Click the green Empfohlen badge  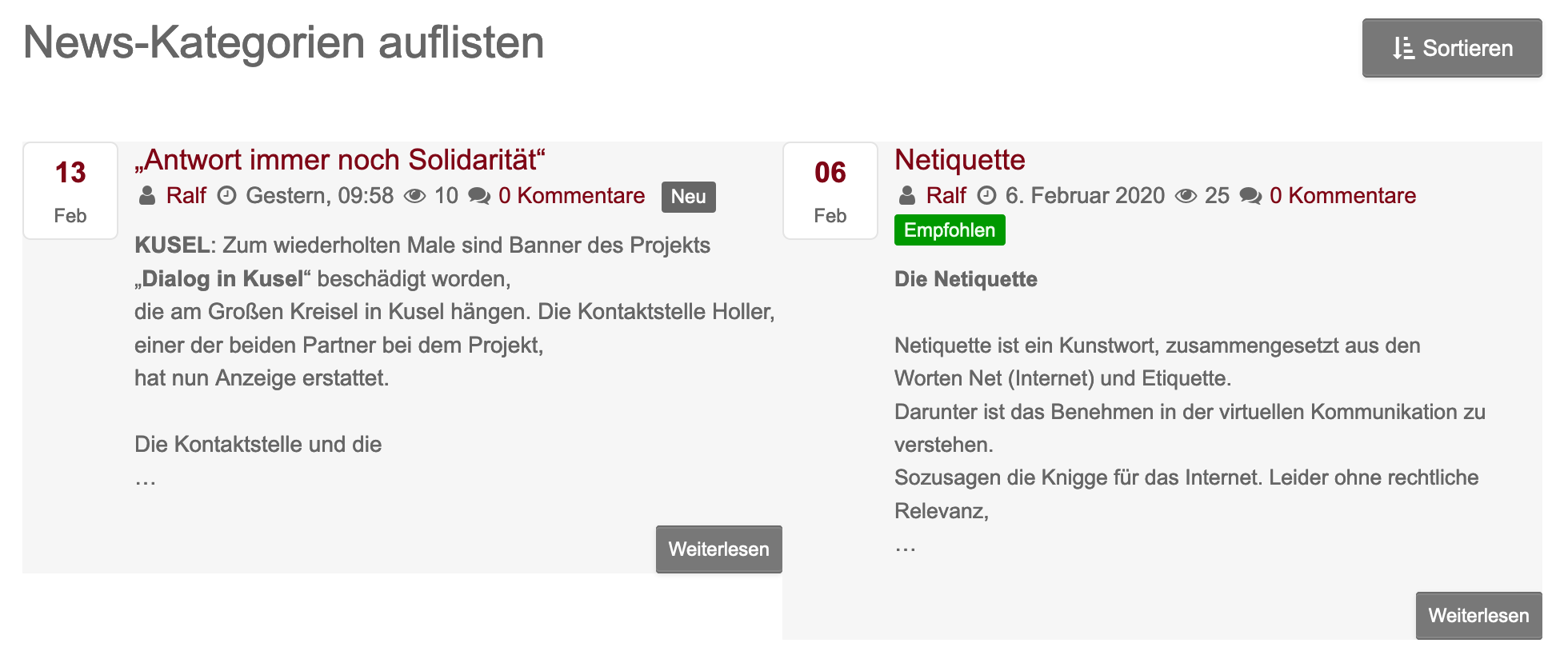[x=950, y=230]
